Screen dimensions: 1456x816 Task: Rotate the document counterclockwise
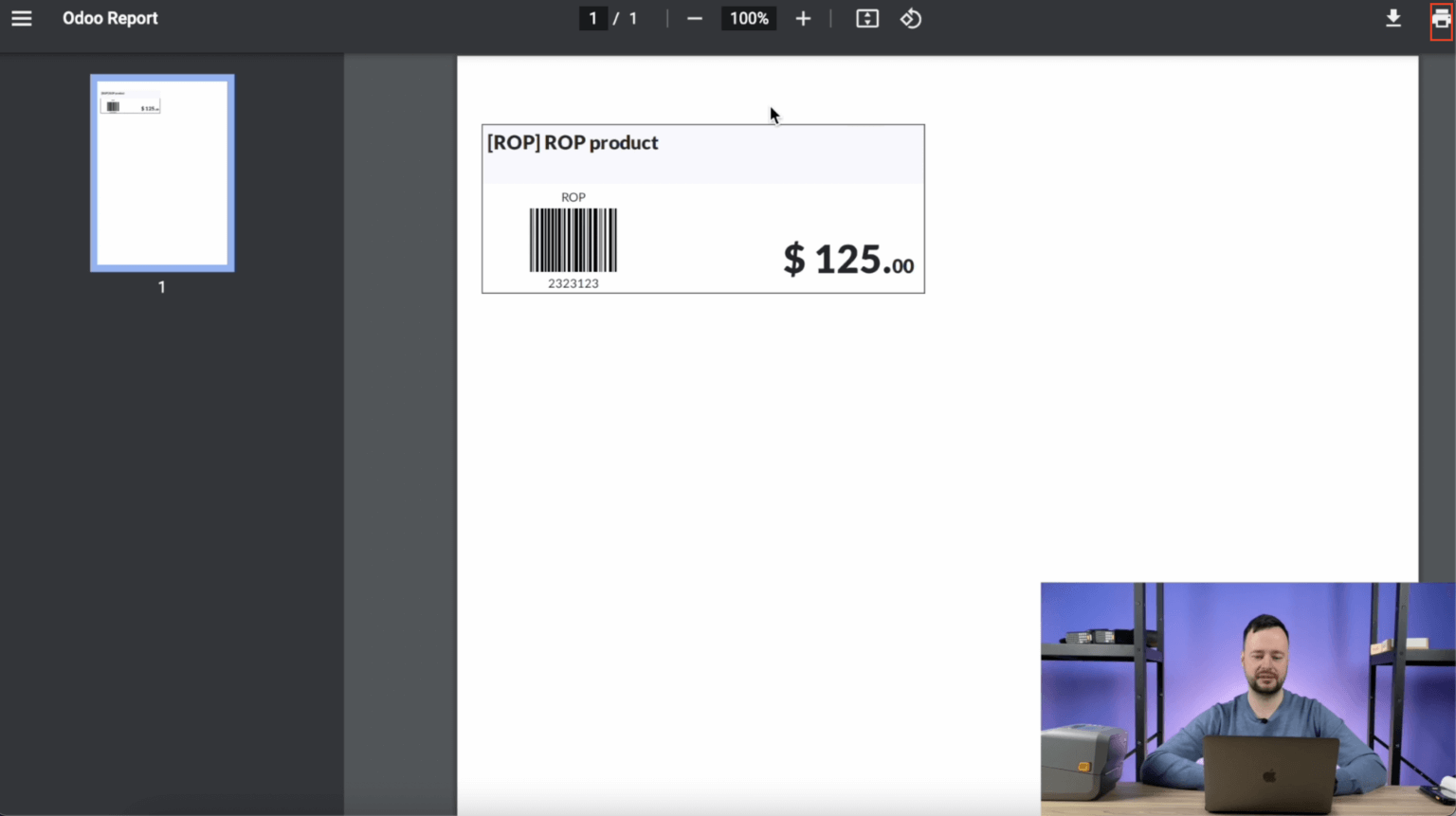pos(911,19)
